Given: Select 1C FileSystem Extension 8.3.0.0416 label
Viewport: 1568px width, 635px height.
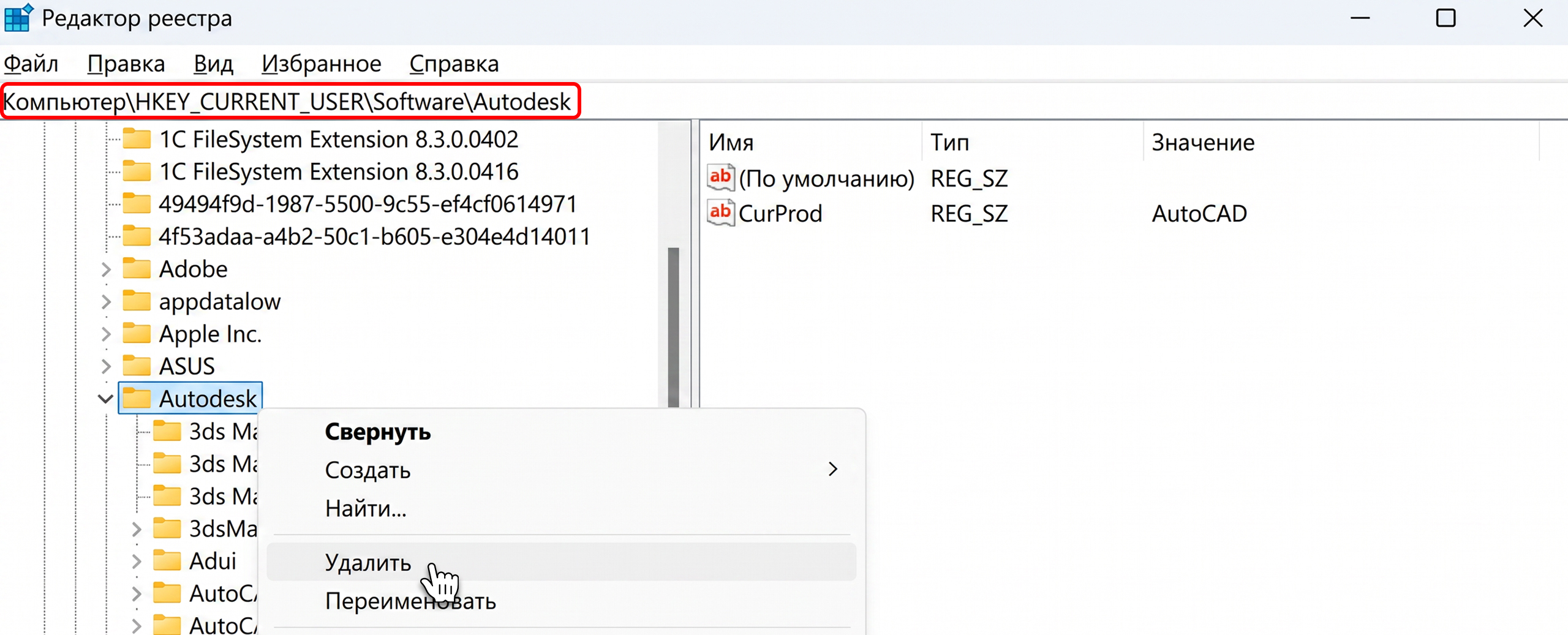Looking at the screenshot, I should [339, 171].
